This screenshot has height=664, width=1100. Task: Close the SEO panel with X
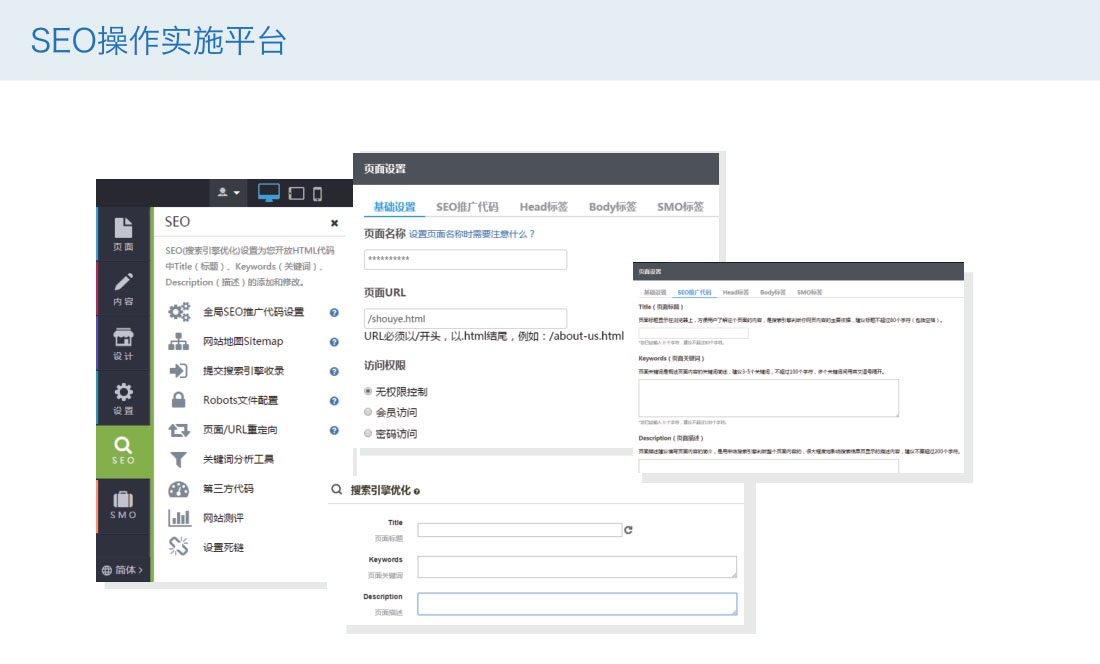click(x=335, y=223)
